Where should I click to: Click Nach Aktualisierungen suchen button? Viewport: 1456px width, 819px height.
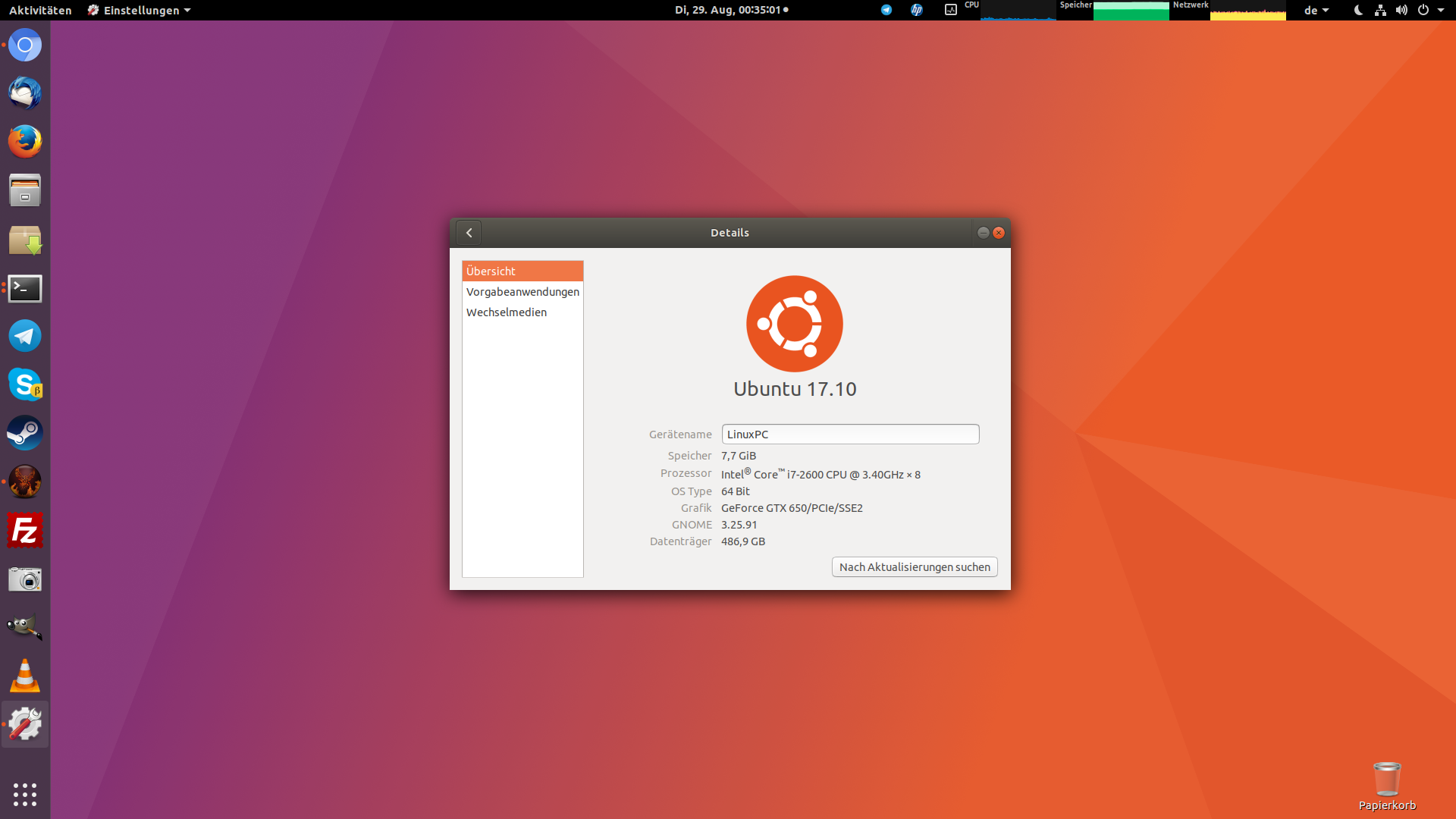click(x=915, y=567)
